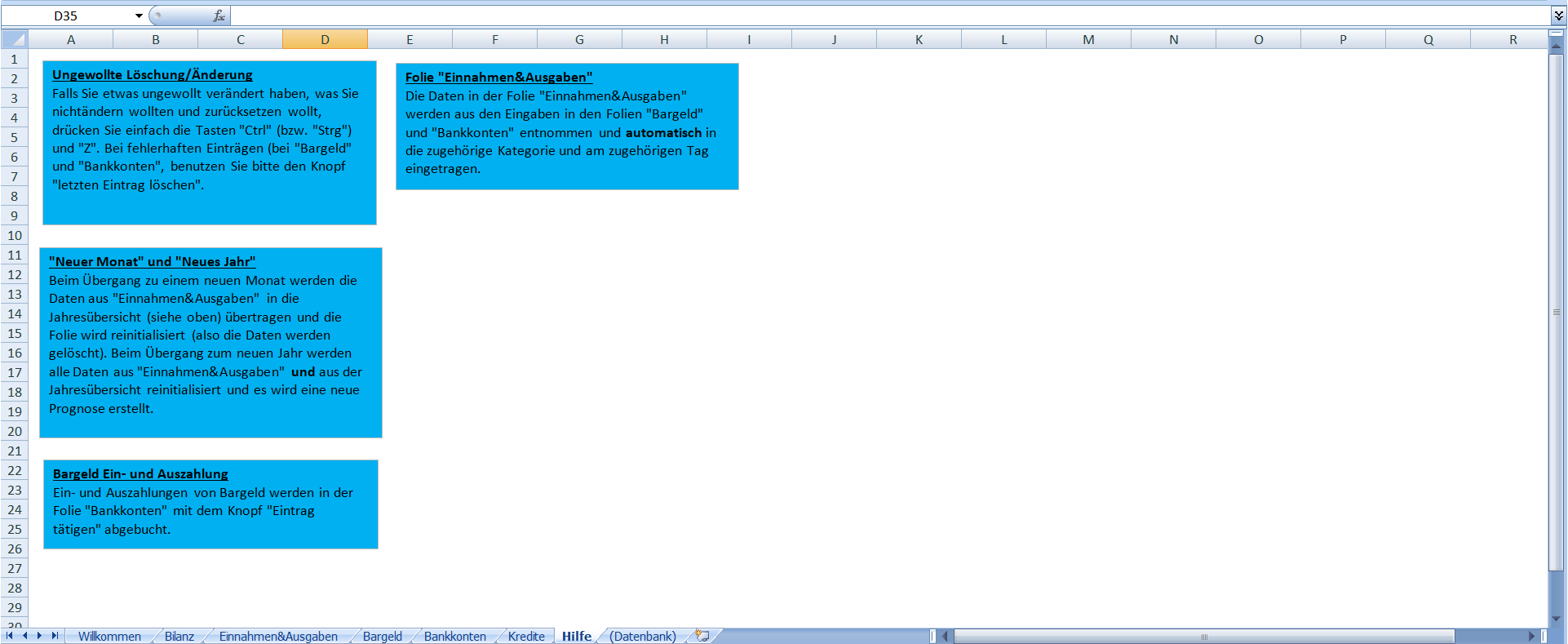Image resolution: width=1568 pixels, height=644 pixels.
Task: Click the horizontal scrollbar thumb
Action: pyautogui.click(x=1203, y=636)
